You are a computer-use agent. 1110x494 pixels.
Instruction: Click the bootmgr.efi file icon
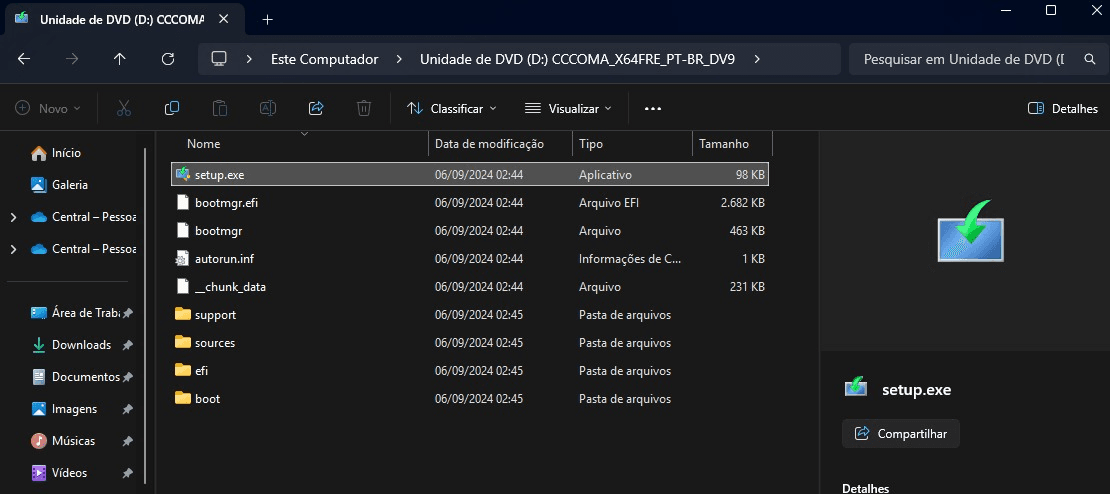[x=183, y=202]
